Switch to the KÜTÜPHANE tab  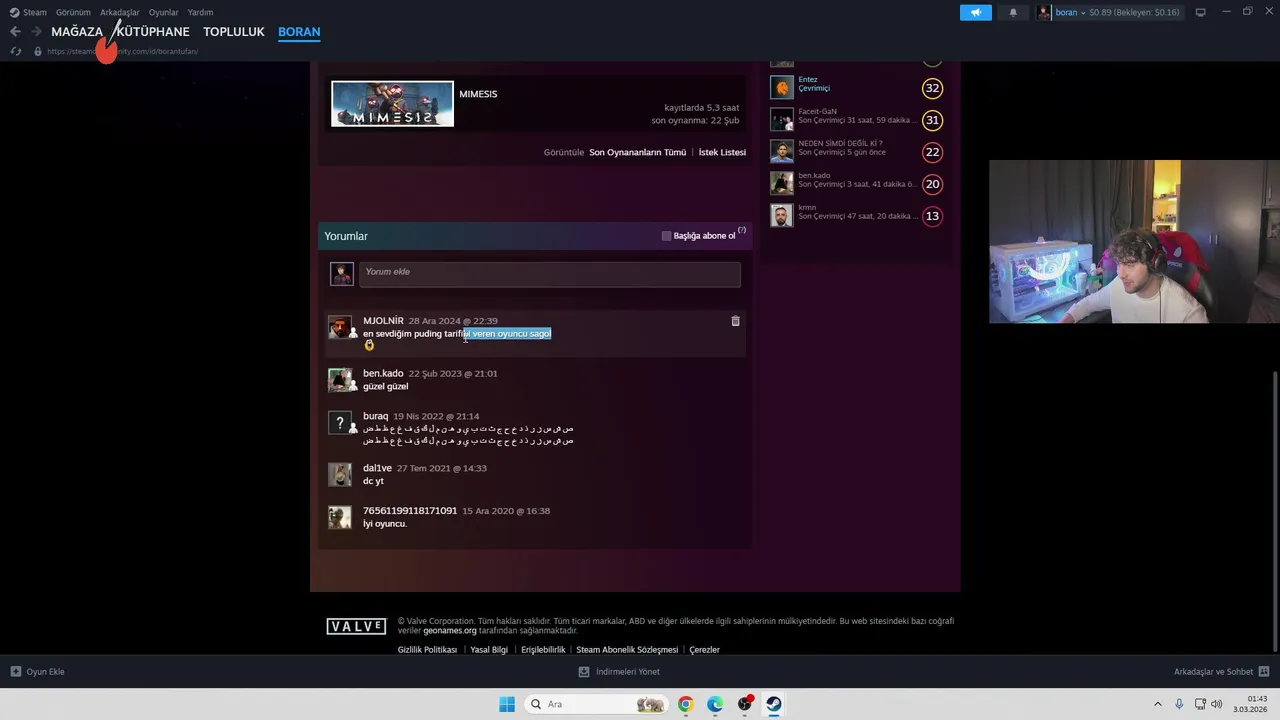tap(152, 32)
